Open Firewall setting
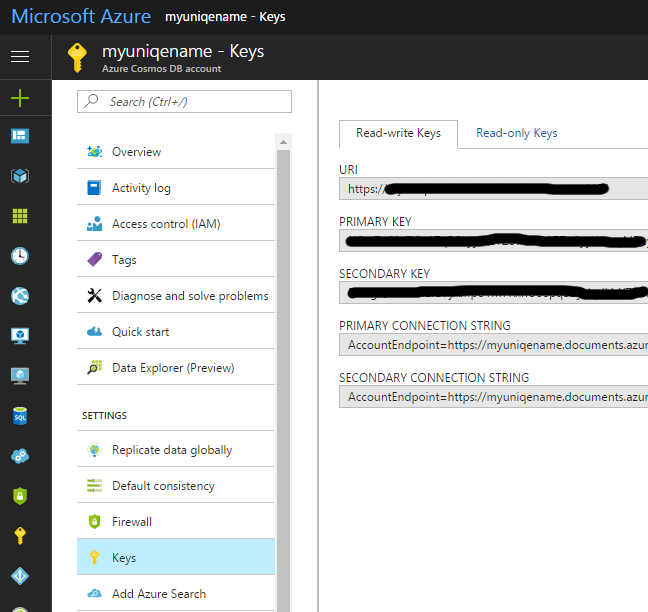648x612 pixels. coord(176,522)
